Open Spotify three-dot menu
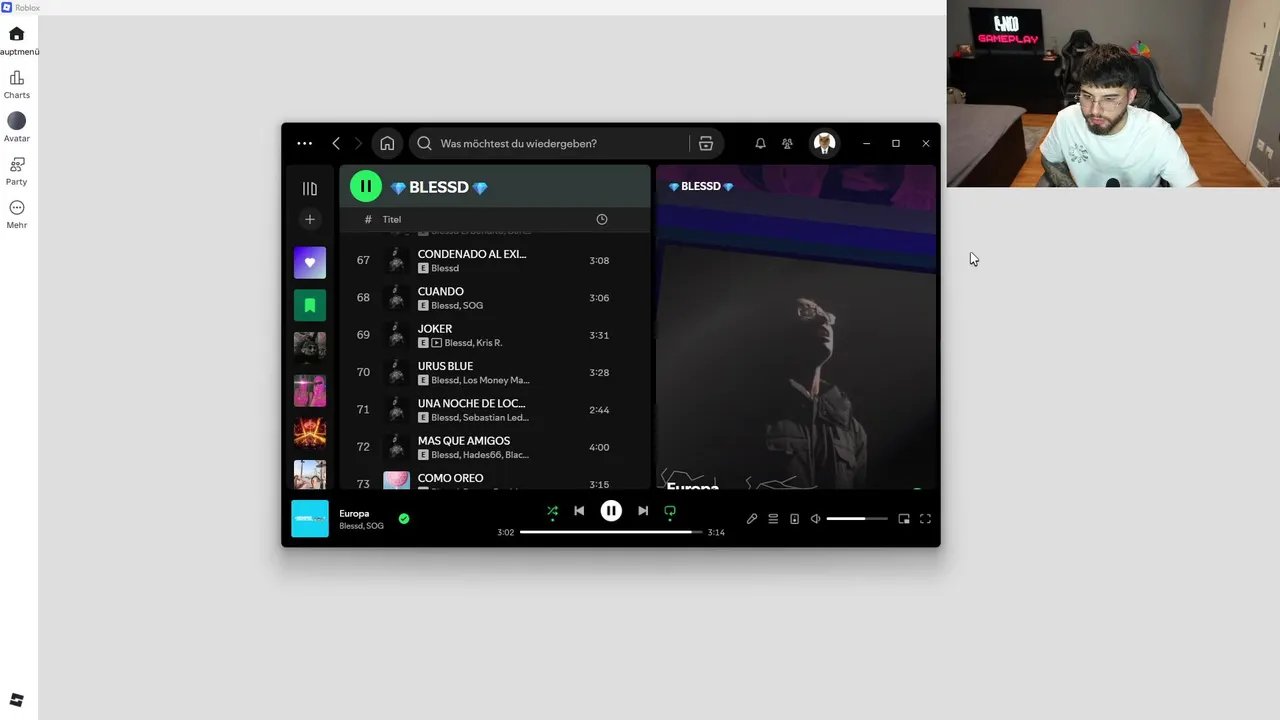The image size is (1280, 720). point(304,143)
